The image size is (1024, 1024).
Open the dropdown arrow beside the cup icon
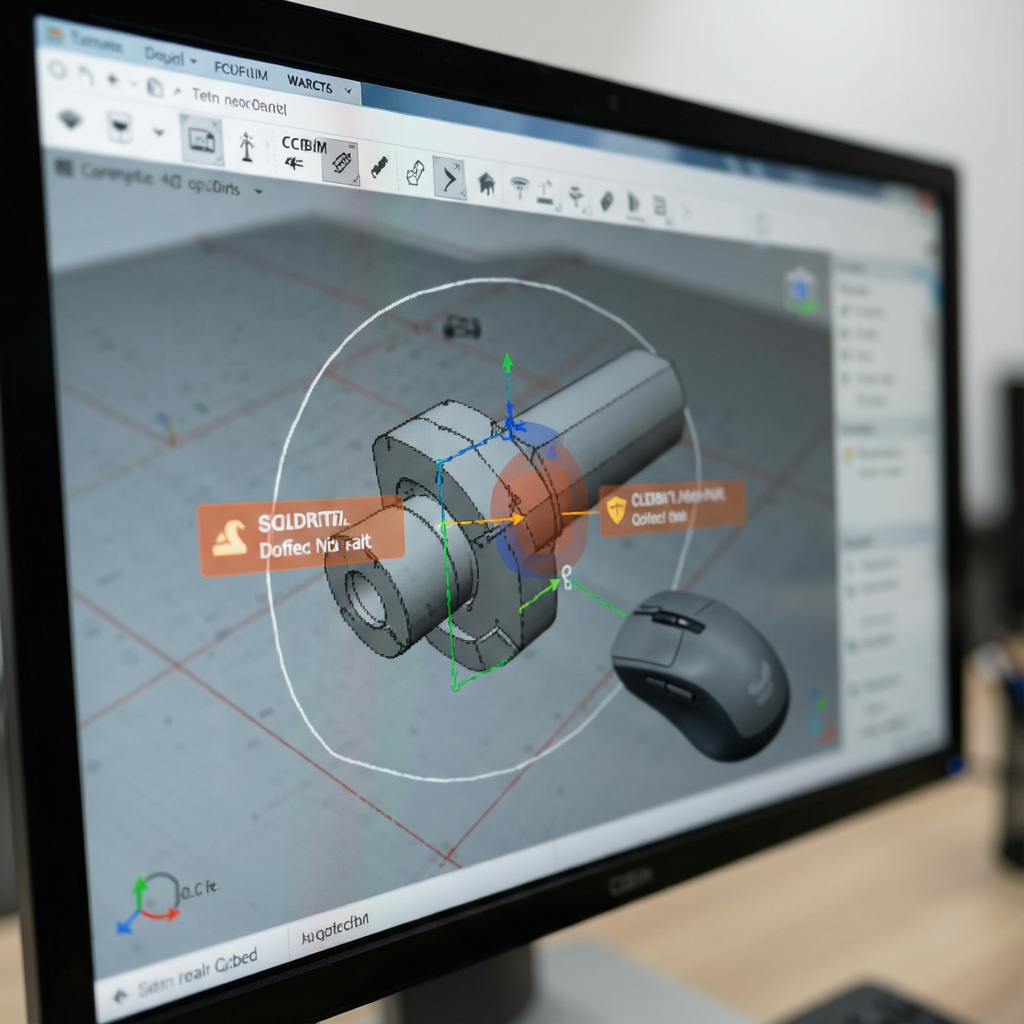pyautogui.click(x=159, y=133)
